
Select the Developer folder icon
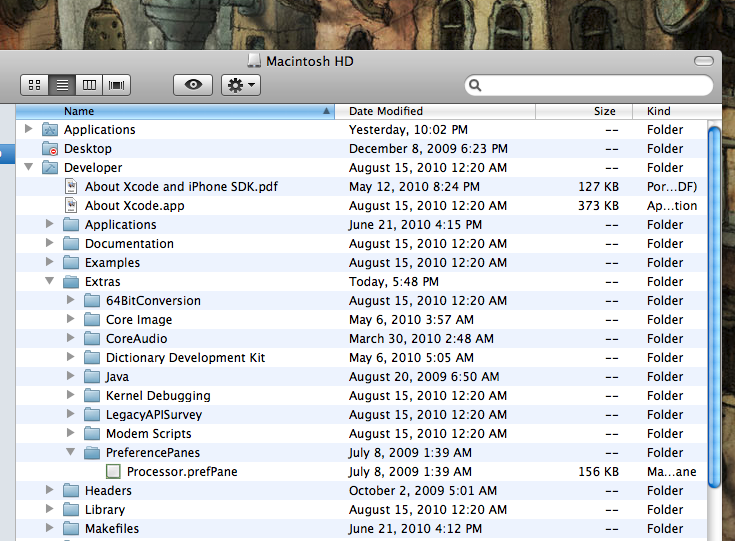pyautogui.click(x=50, y=167)
